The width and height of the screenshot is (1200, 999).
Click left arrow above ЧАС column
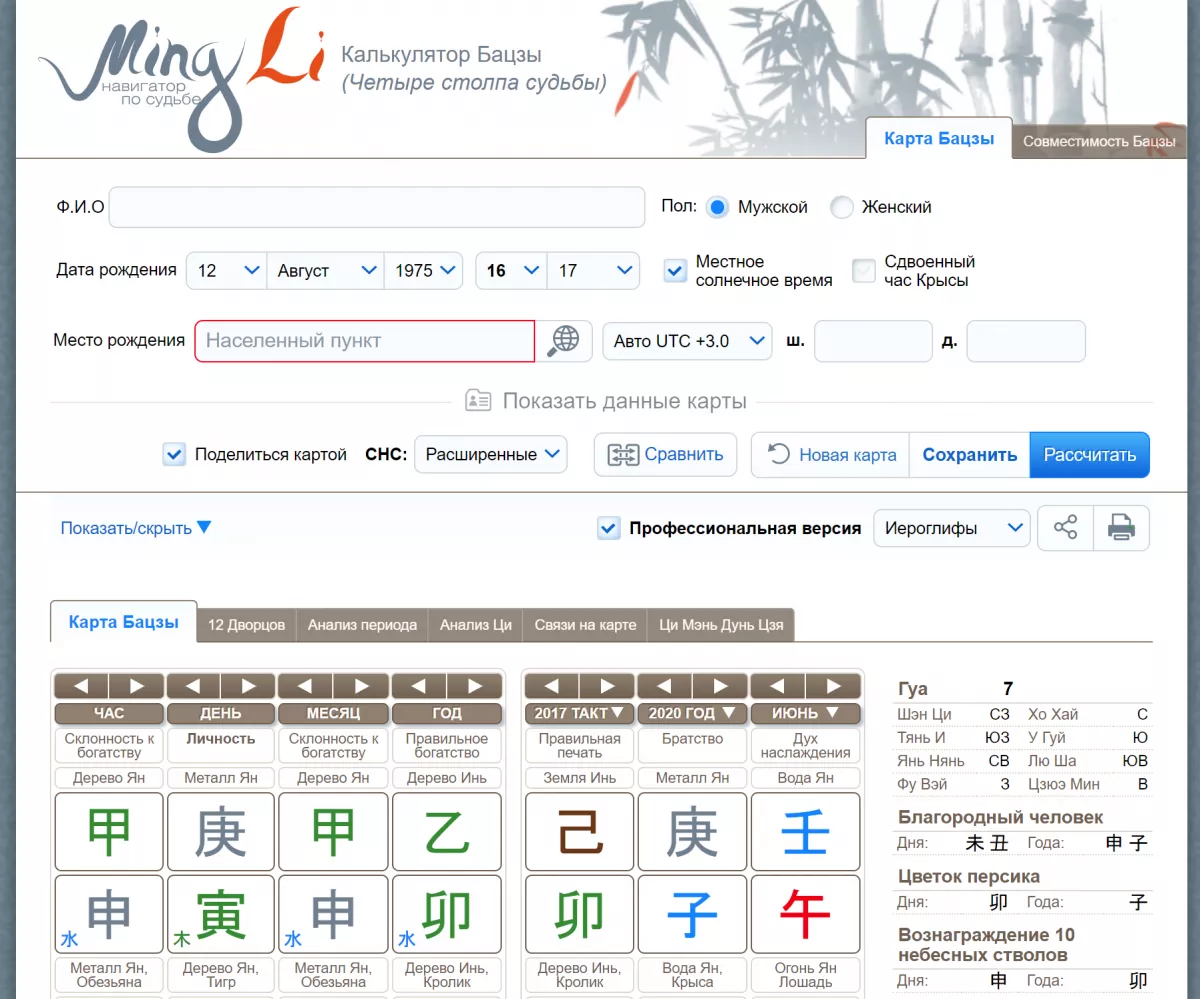82,686
